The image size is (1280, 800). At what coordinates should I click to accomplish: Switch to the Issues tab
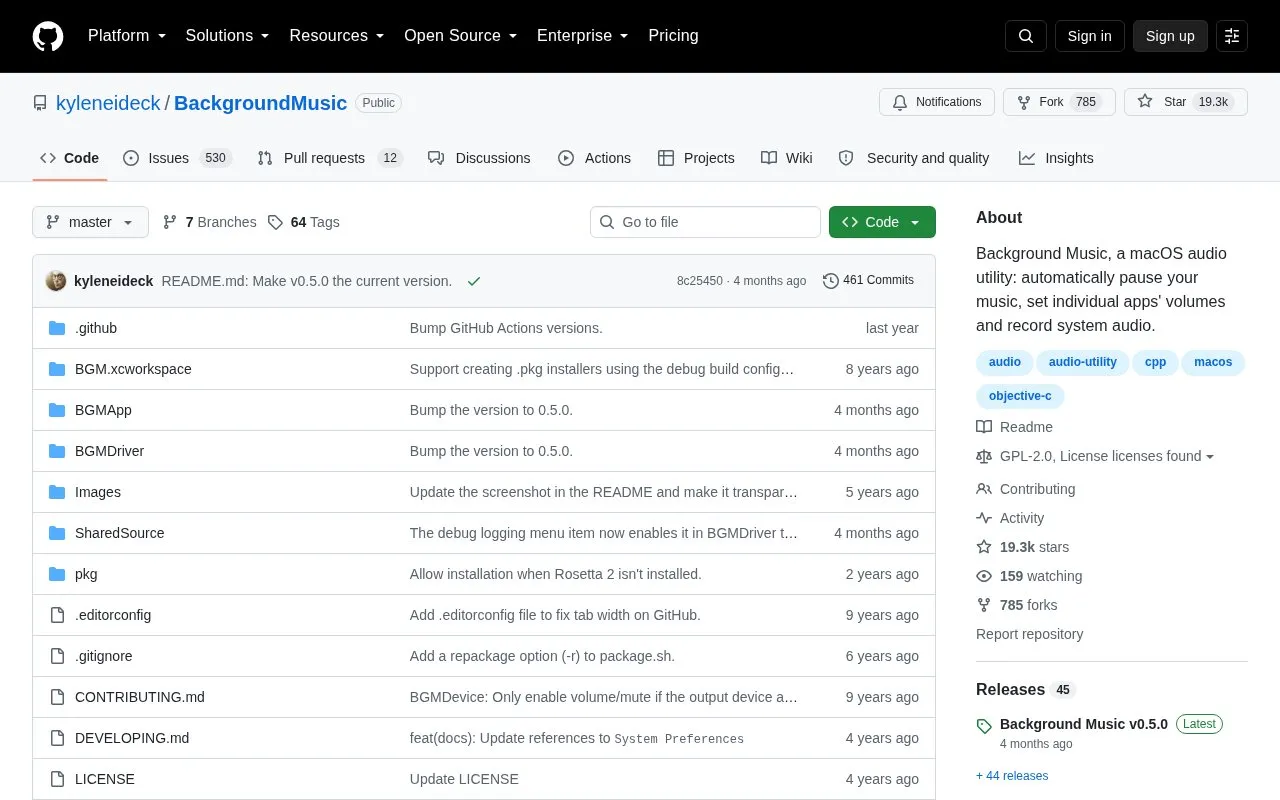177,158
